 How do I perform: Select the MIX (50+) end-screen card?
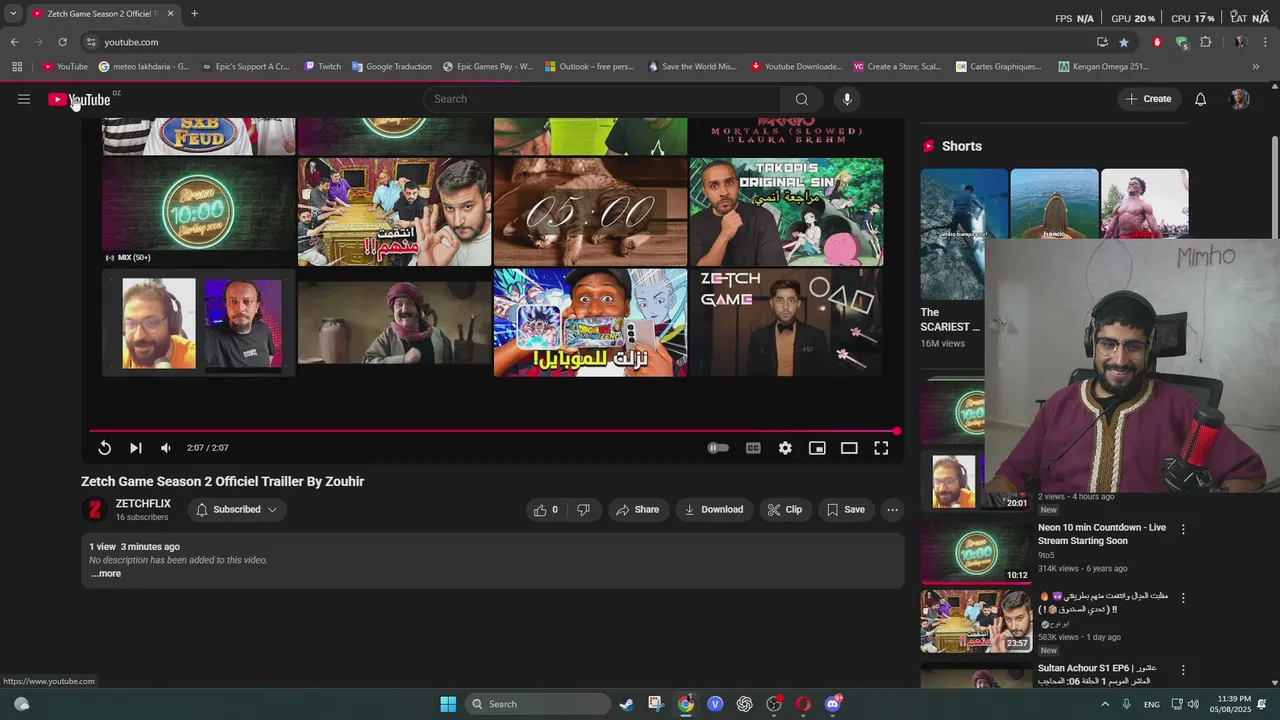(x=198, y=212)
